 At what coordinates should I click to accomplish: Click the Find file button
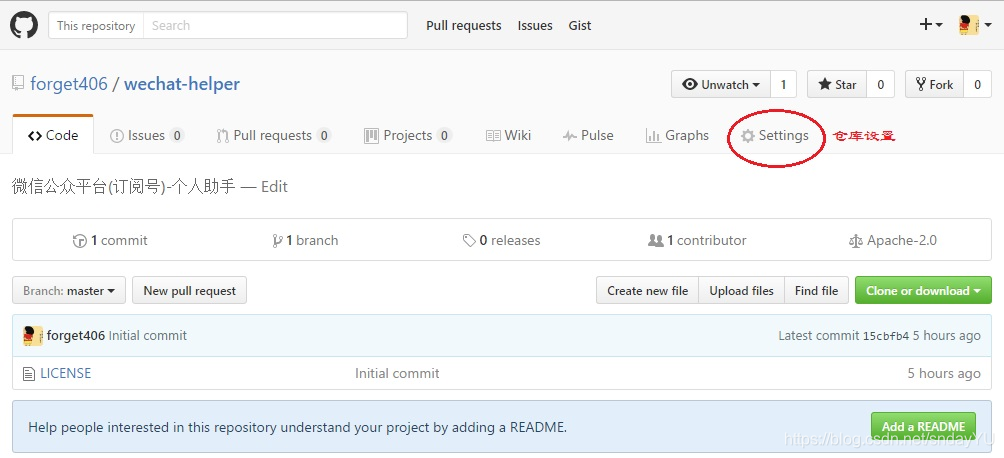pos(816,290)
